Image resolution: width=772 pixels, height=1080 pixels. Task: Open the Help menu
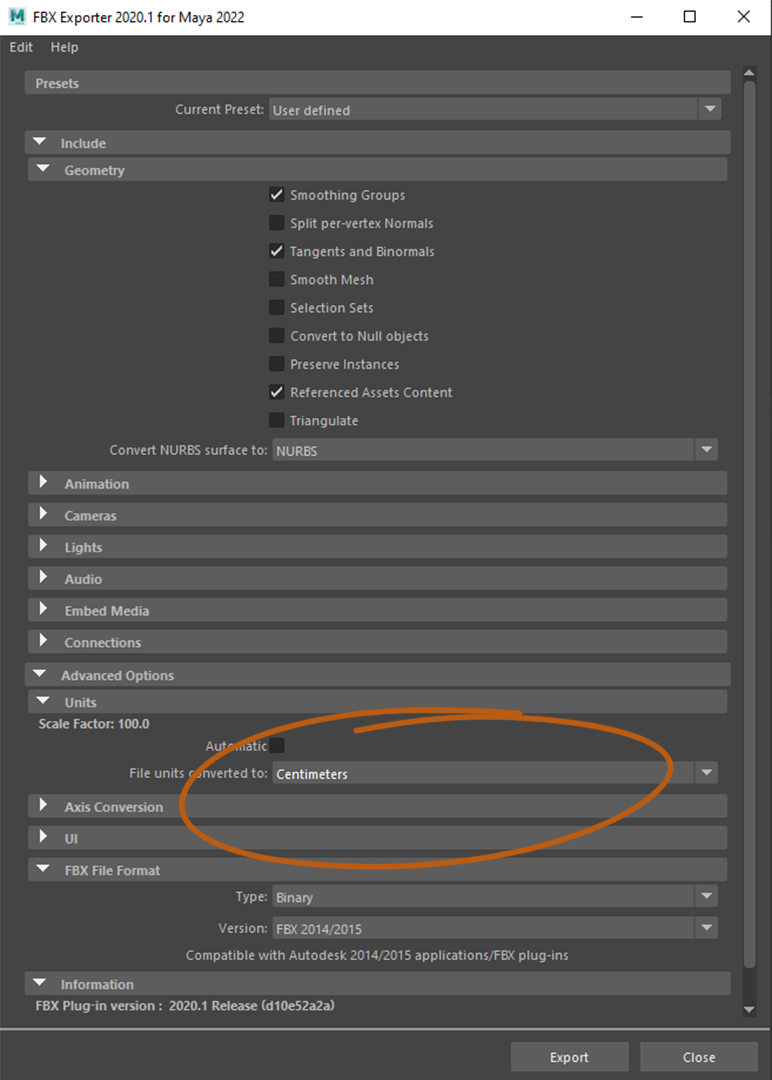(64, 47)
